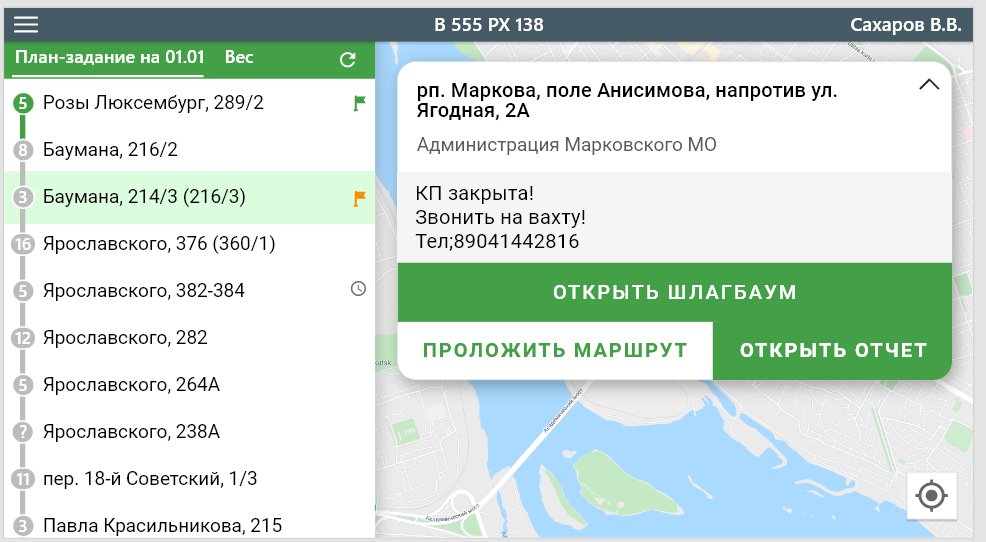Switch to План-задание на 01.01 tab
Screen dimensions: 986x542
[x=109, y=58]
